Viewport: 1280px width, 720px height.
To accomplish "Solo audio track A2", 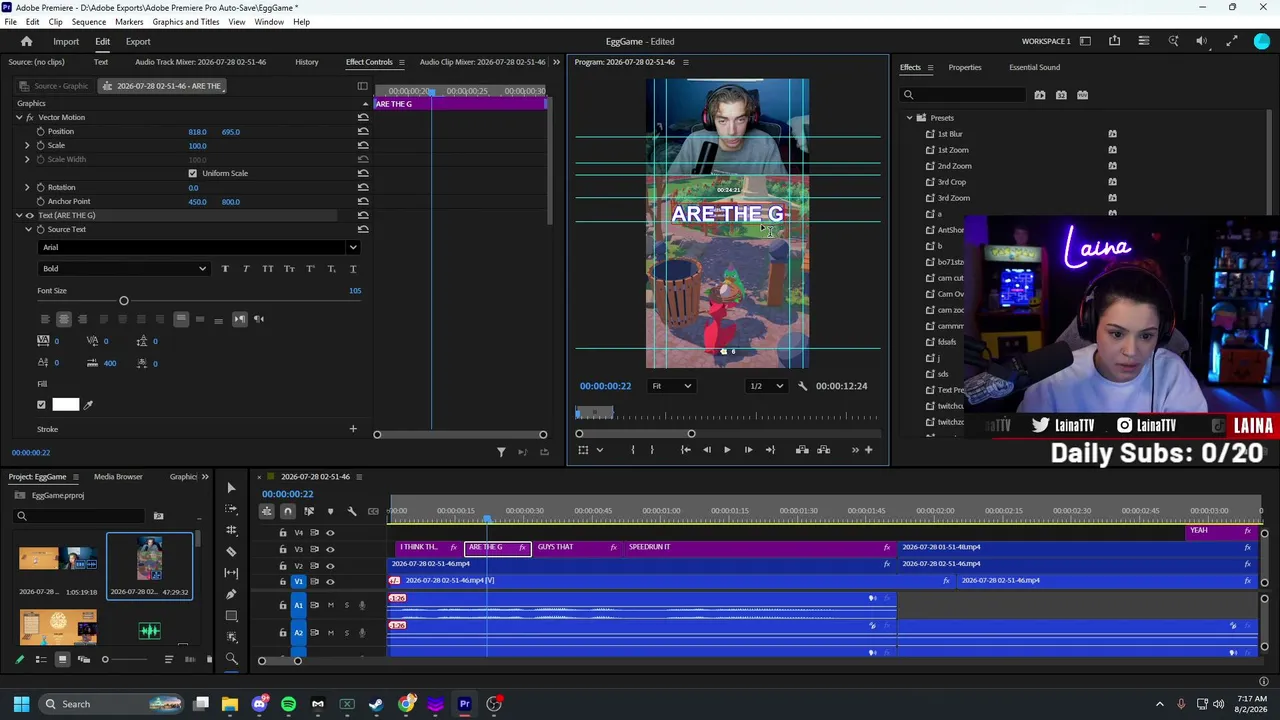I will click(x=347, y=632).
